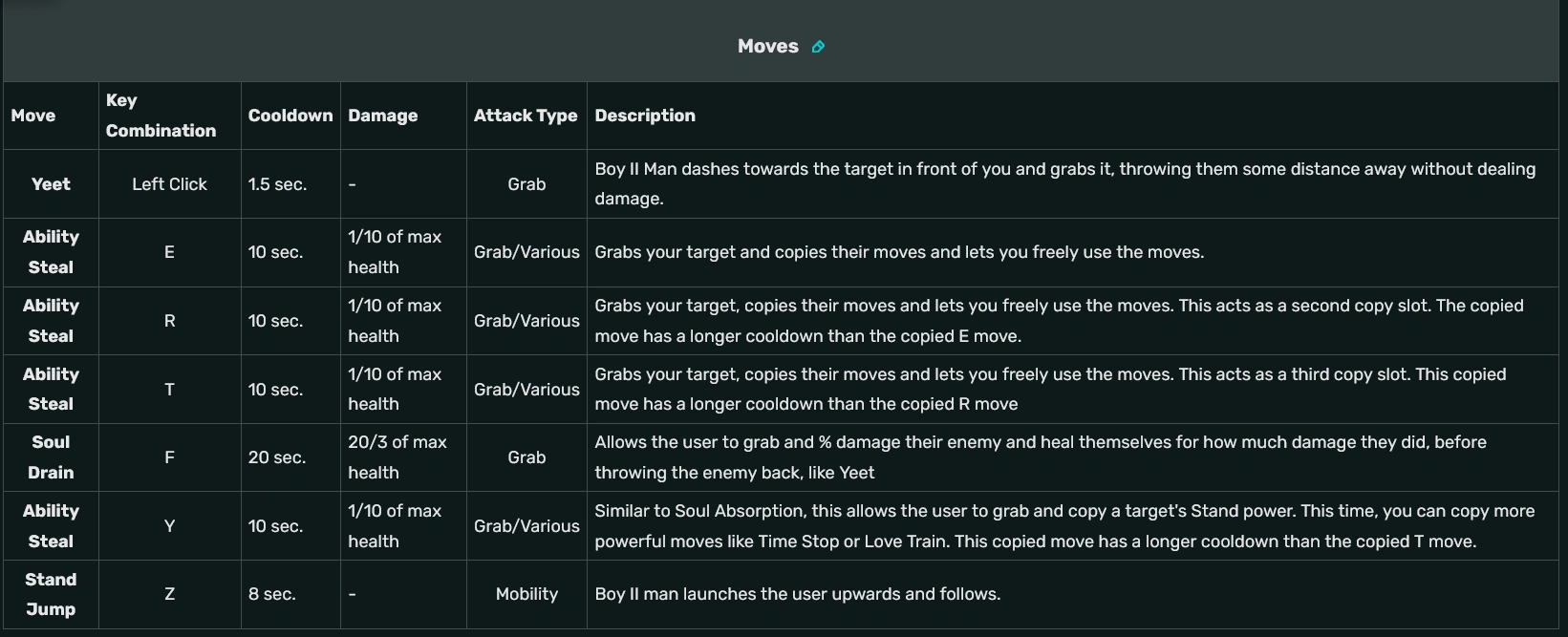Select the Key Combination column header
The image size is (1568, 637).
click(x=161, y=116)
